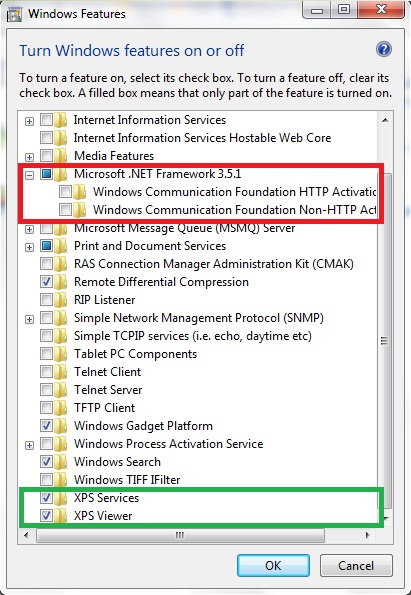
Task: Check Windows Communication Foundation HTTP Activation box
Action: click(x=65, y=192)
